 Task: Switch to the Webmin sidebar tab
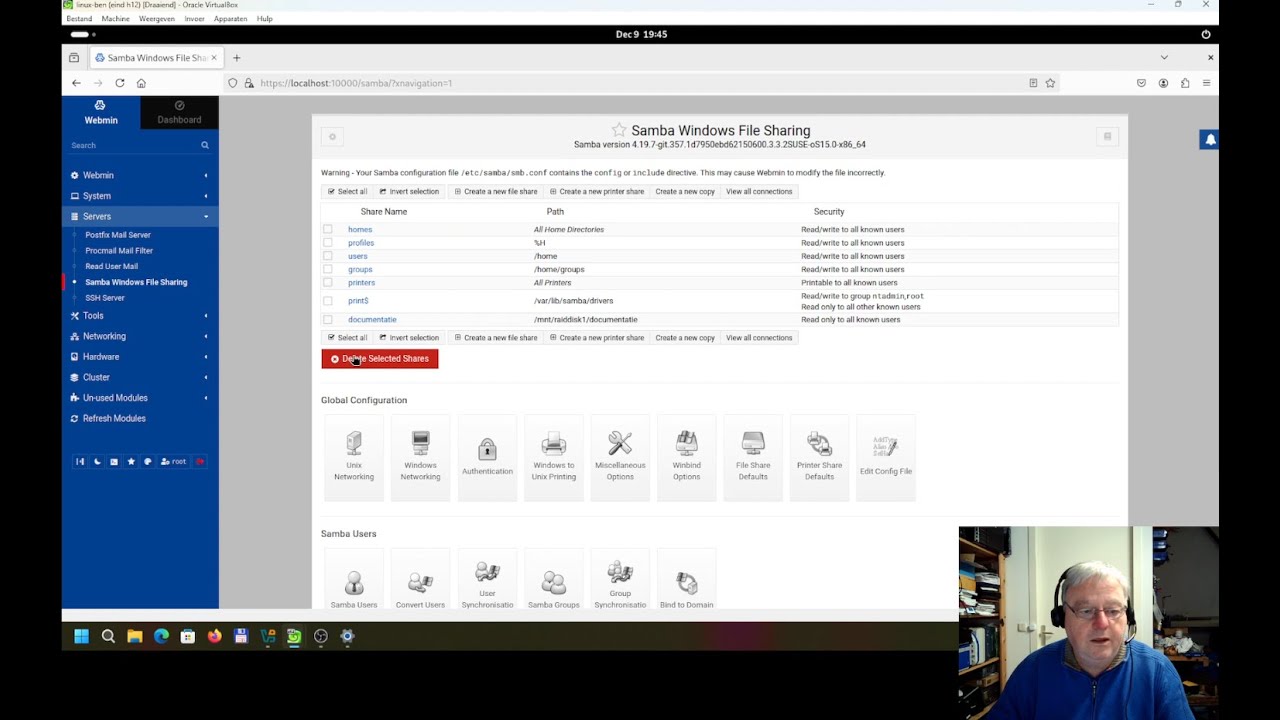click(101, 112)
